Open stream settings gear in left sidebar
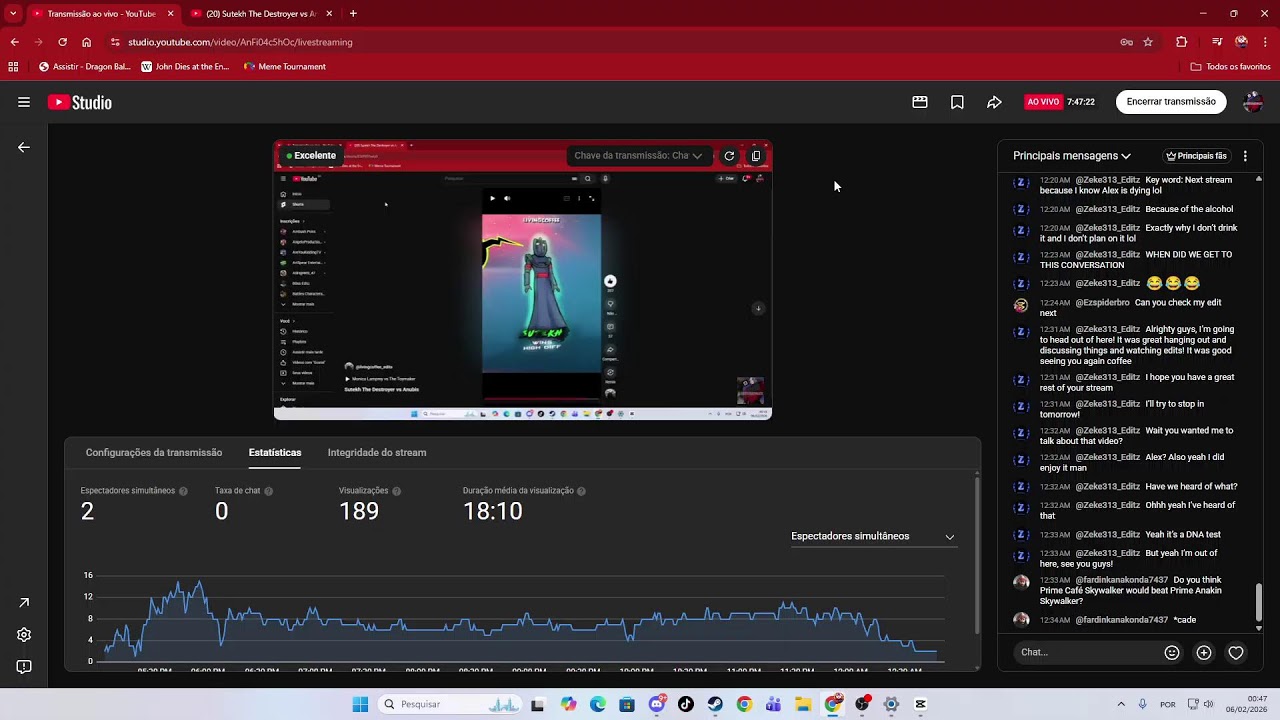This screenshot has height=720, width=1280. tap(24, 635)
